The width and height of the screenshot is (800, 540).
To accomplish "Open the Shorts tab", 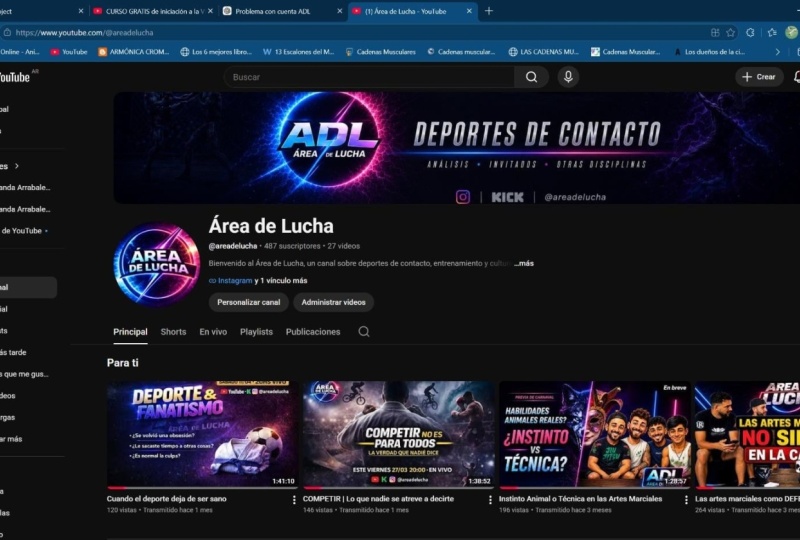I will pyautogui.click(x=173, y=332).
